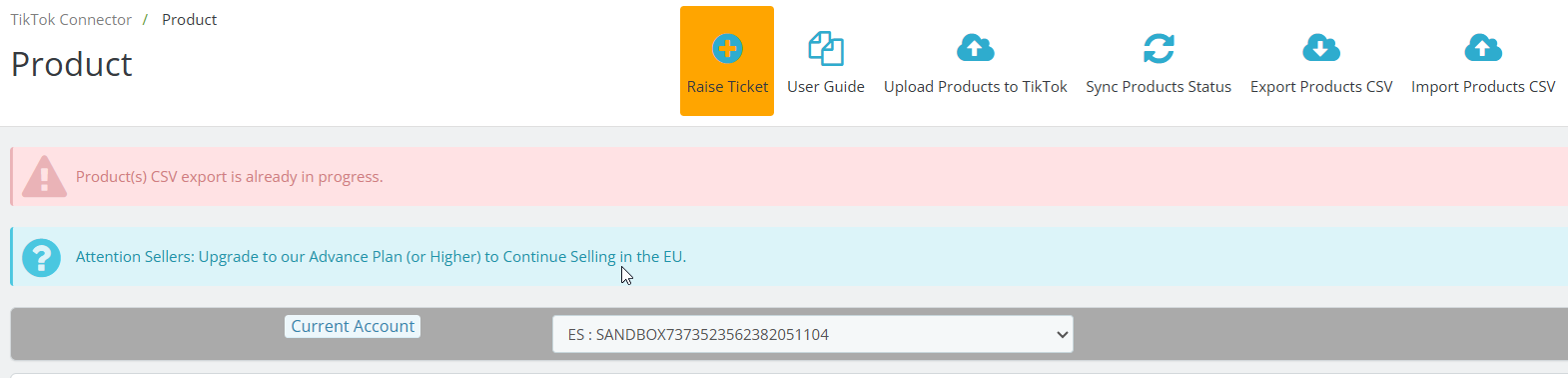Click the Upload Products cloud icon

975,47
